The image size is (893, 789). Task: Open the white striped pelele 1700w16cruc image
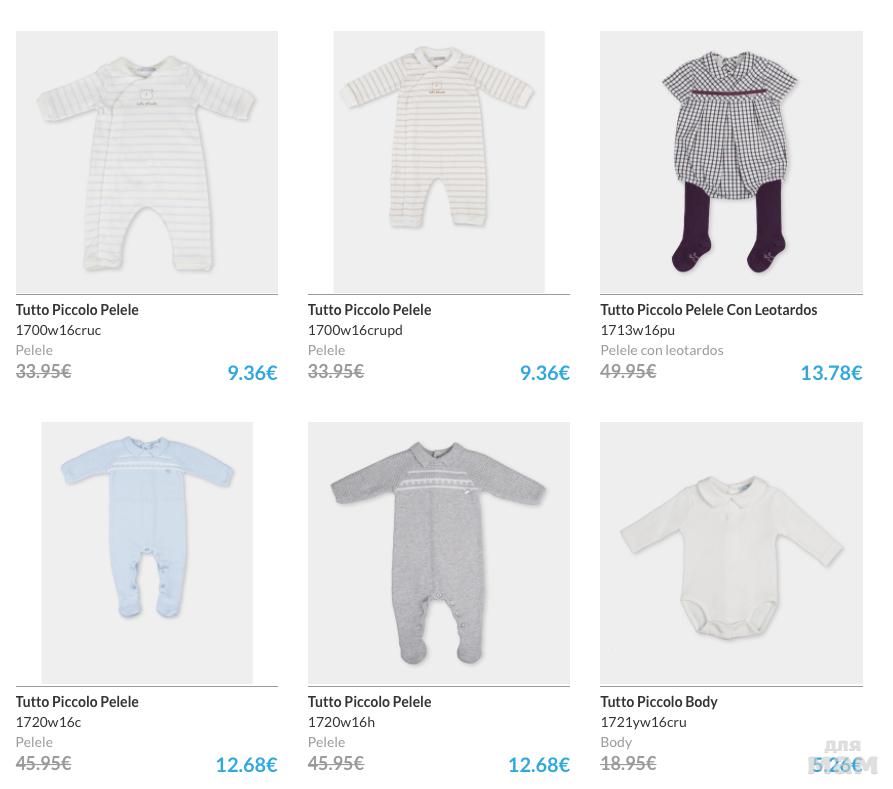(146, 162)
